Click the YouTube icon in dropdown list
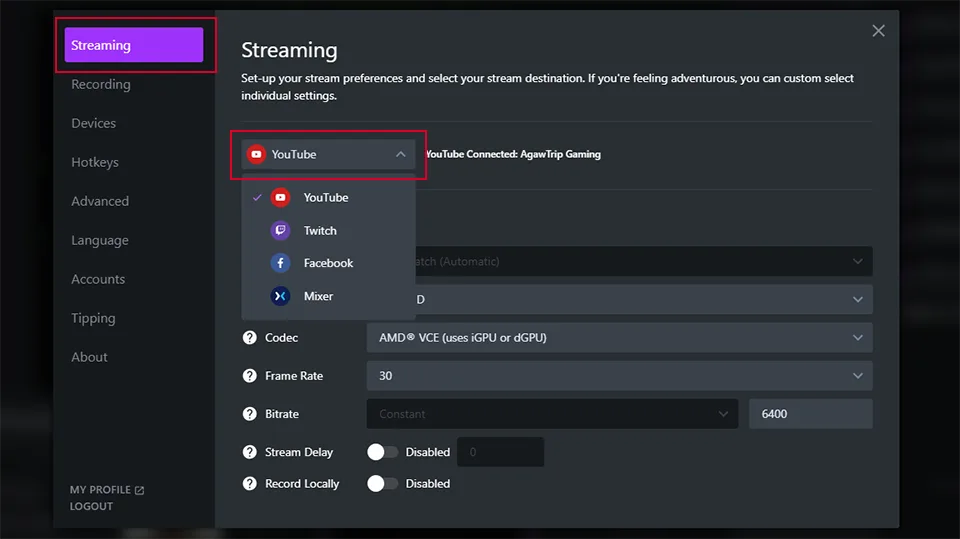The image size is (960, 539). [280, 197]
